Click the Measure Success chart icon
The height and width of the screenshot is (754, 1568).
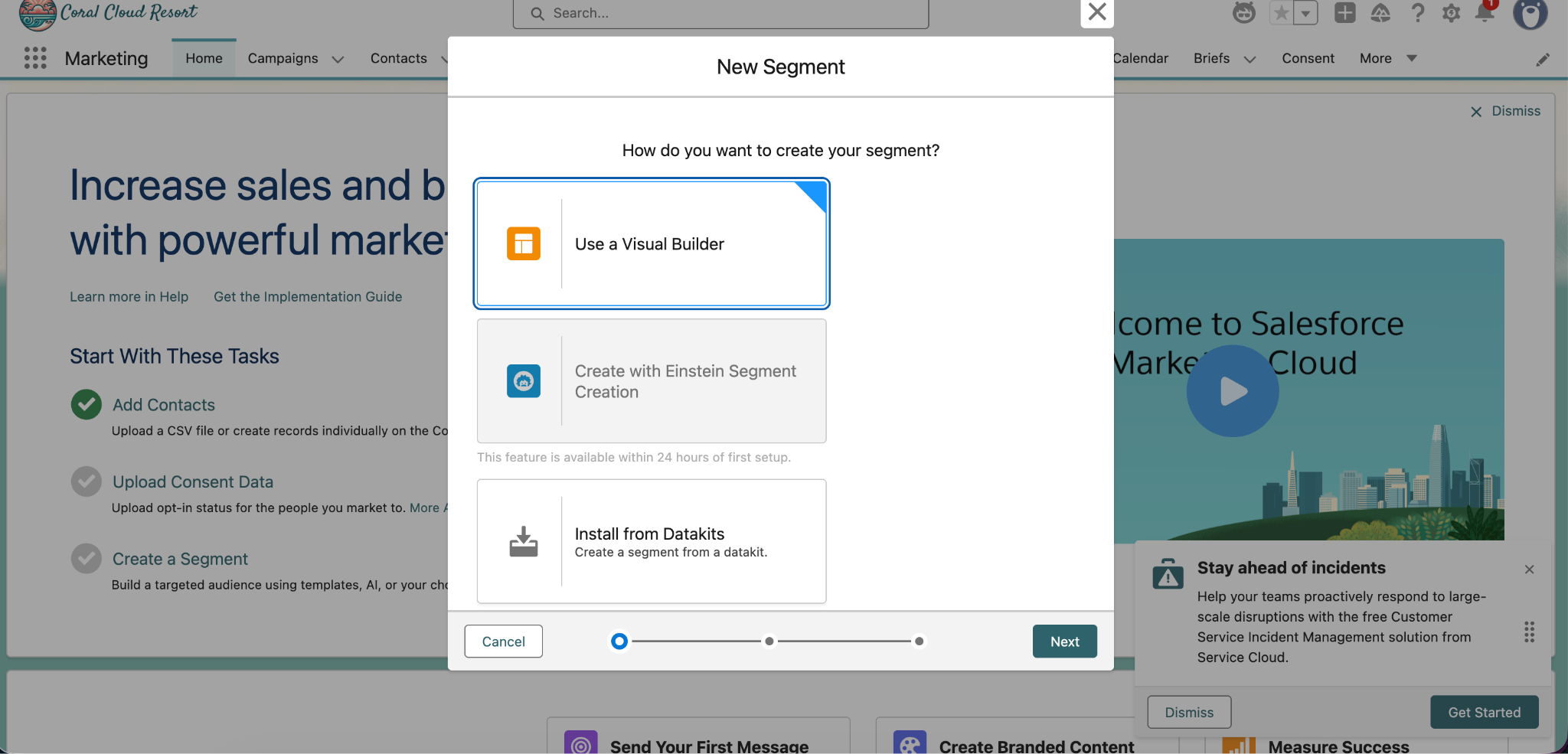(x=1239, y=744)
